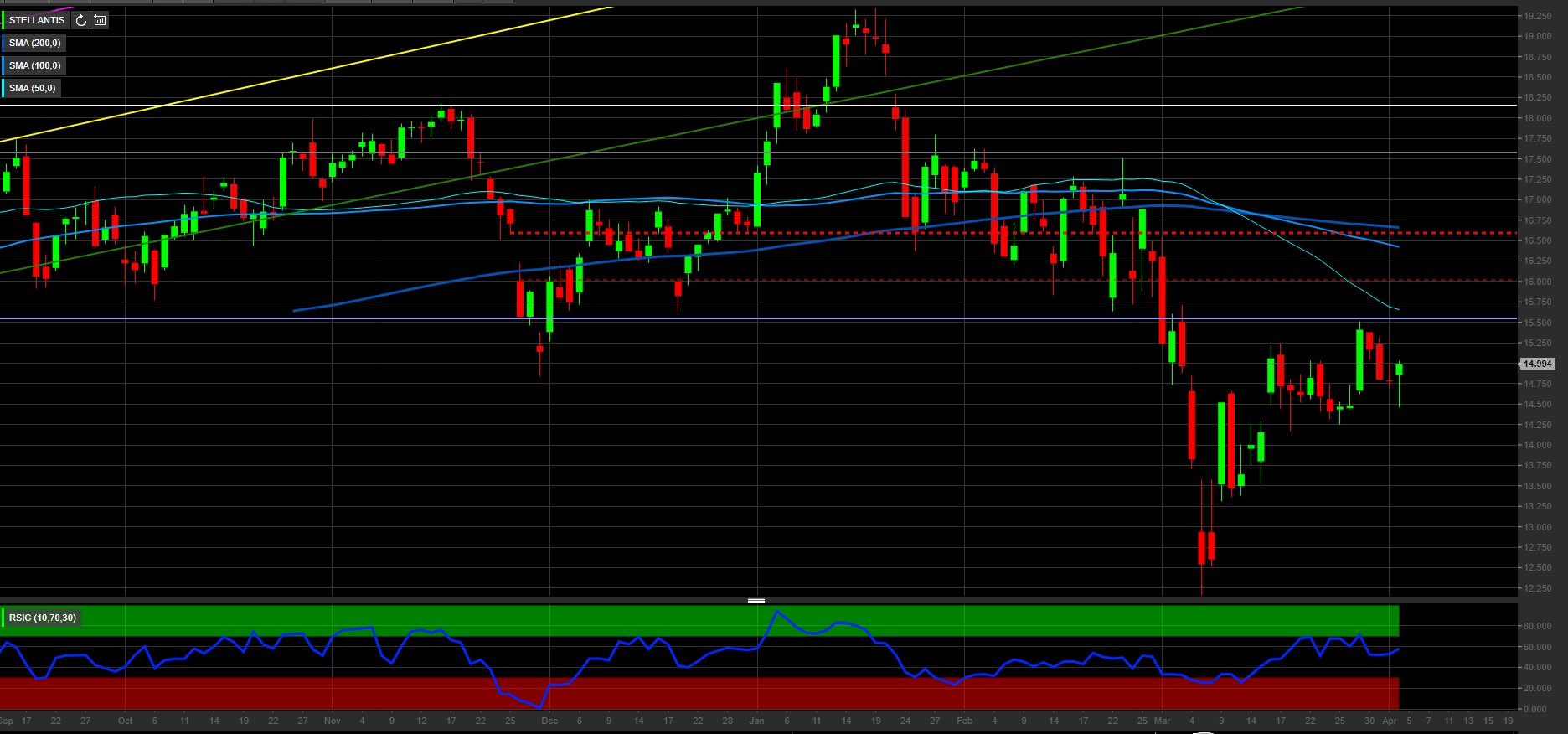Select the Jan marker on the time axis

click(757, 721)
